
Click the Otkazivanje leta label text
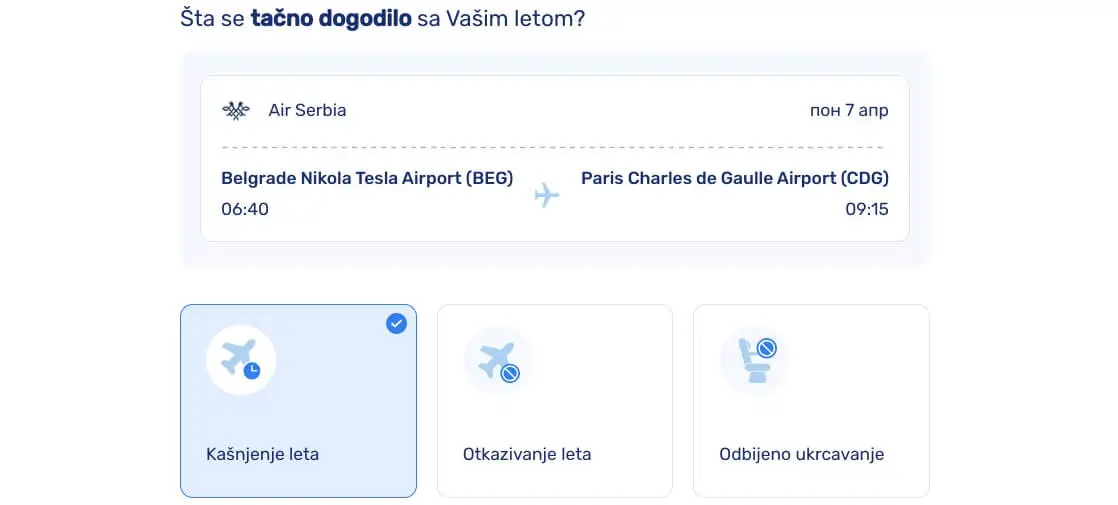pyautogui.click(x=527, y=454)
